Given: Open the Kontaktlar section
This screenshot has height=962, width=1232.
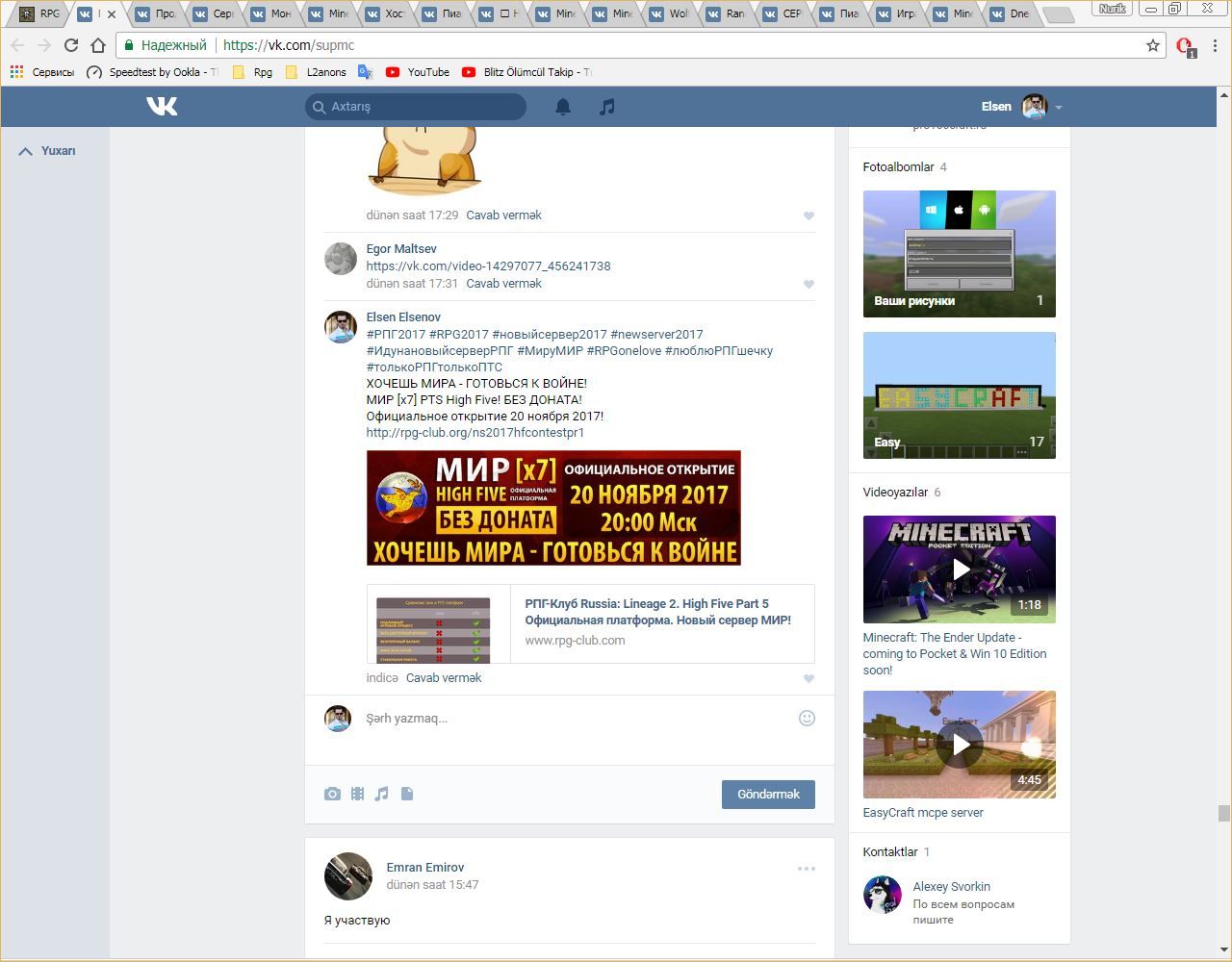Looking at the screenshot, I should point(890,852).
